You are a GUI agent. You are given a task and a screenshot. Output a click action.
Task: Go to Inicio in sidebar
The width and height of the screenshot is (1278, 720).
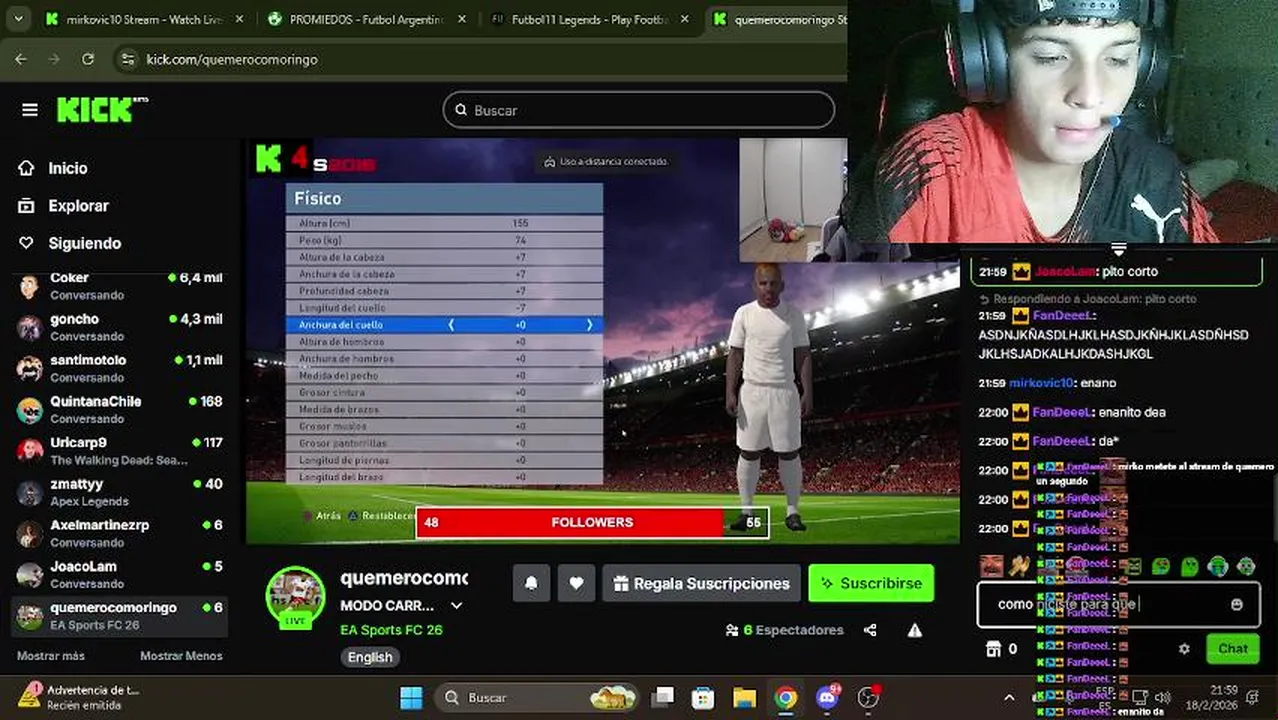67,168
